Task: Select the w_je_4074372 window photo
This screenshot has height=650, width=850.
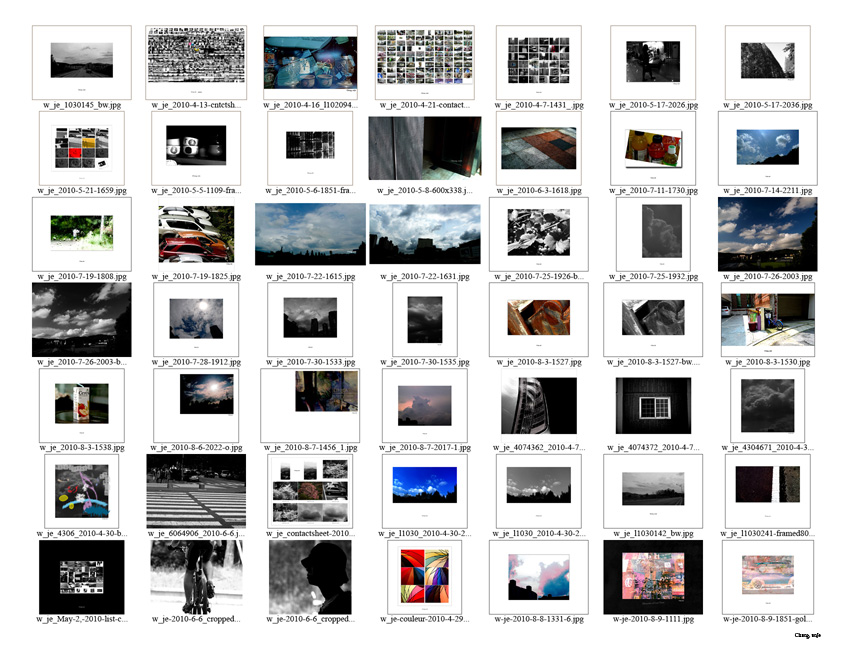Action: coord(653,405)
